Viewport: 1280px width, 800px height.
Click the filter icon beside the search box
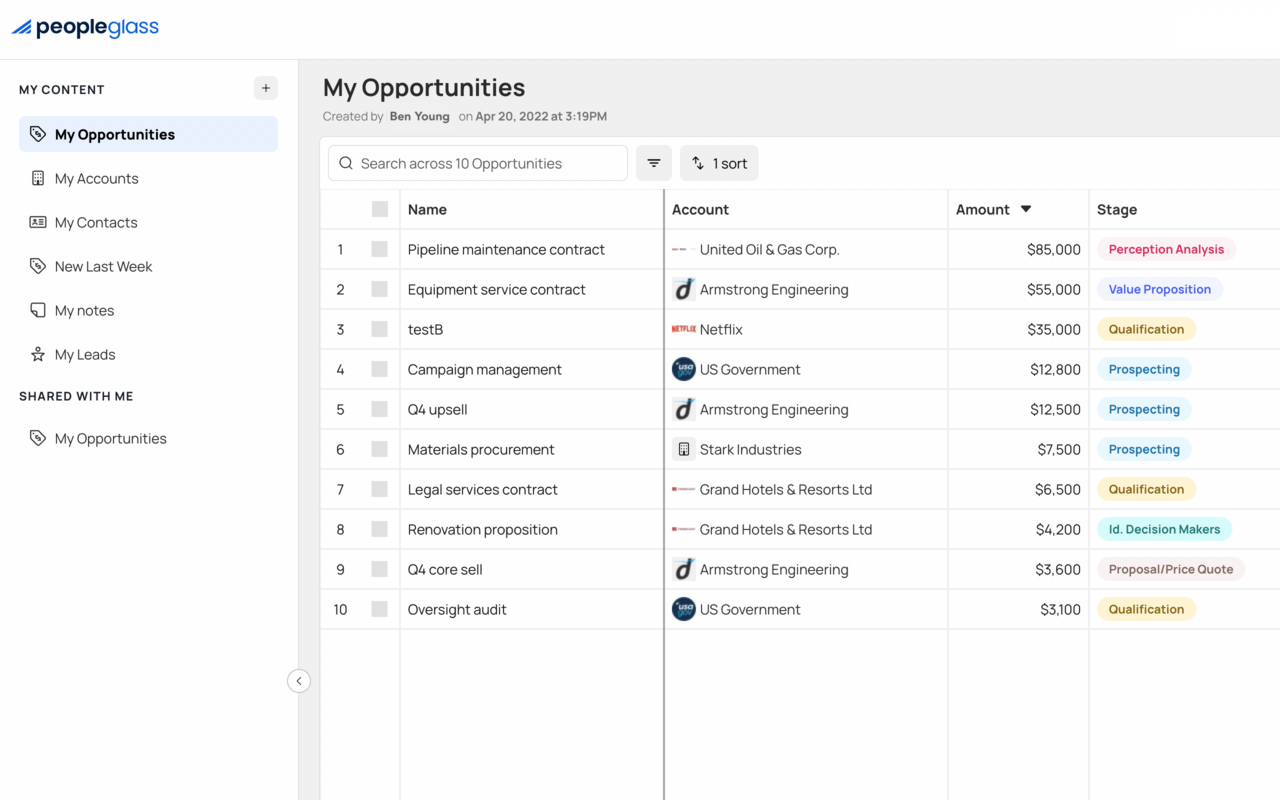click(x=653, y=163)
